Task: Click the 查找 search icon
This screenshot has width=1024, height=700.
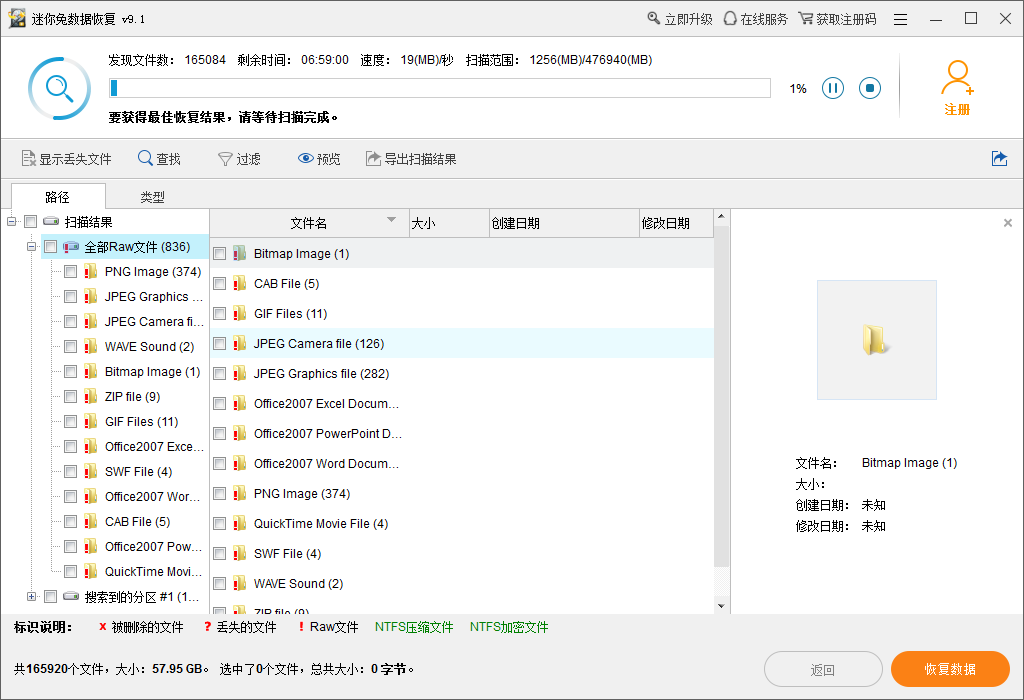Action: point(144,158)
